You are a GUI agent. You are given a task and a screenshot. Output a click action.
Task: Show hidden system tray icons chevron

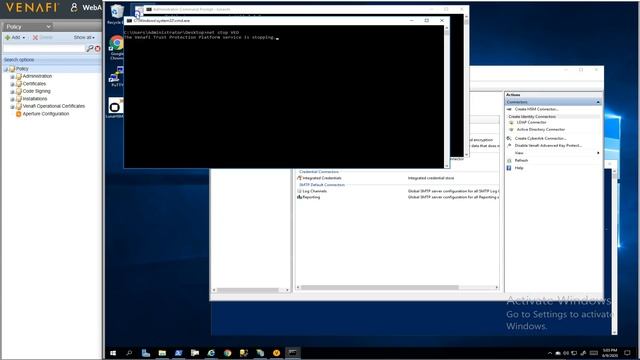(550, 353)
